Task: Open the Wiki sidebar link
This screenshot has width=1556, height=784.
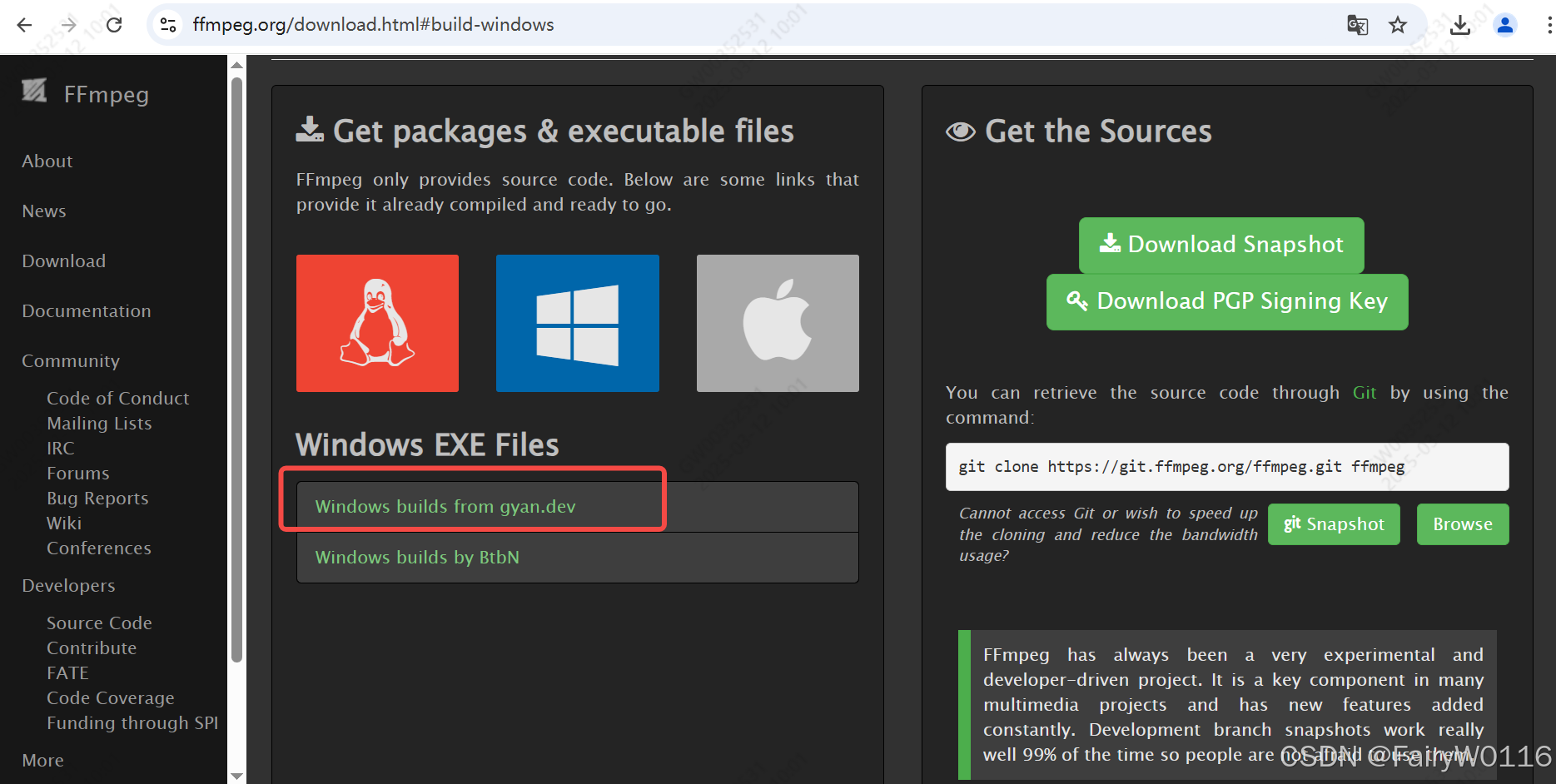Action: coord(64,523)
